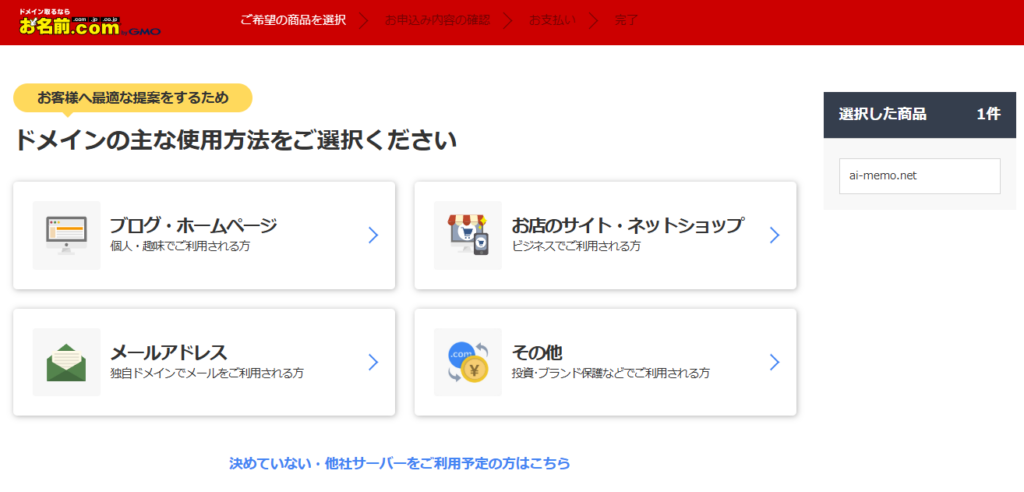
Task: Choose the ブログ・ホームページ title text
Action: tap(193, 225)
